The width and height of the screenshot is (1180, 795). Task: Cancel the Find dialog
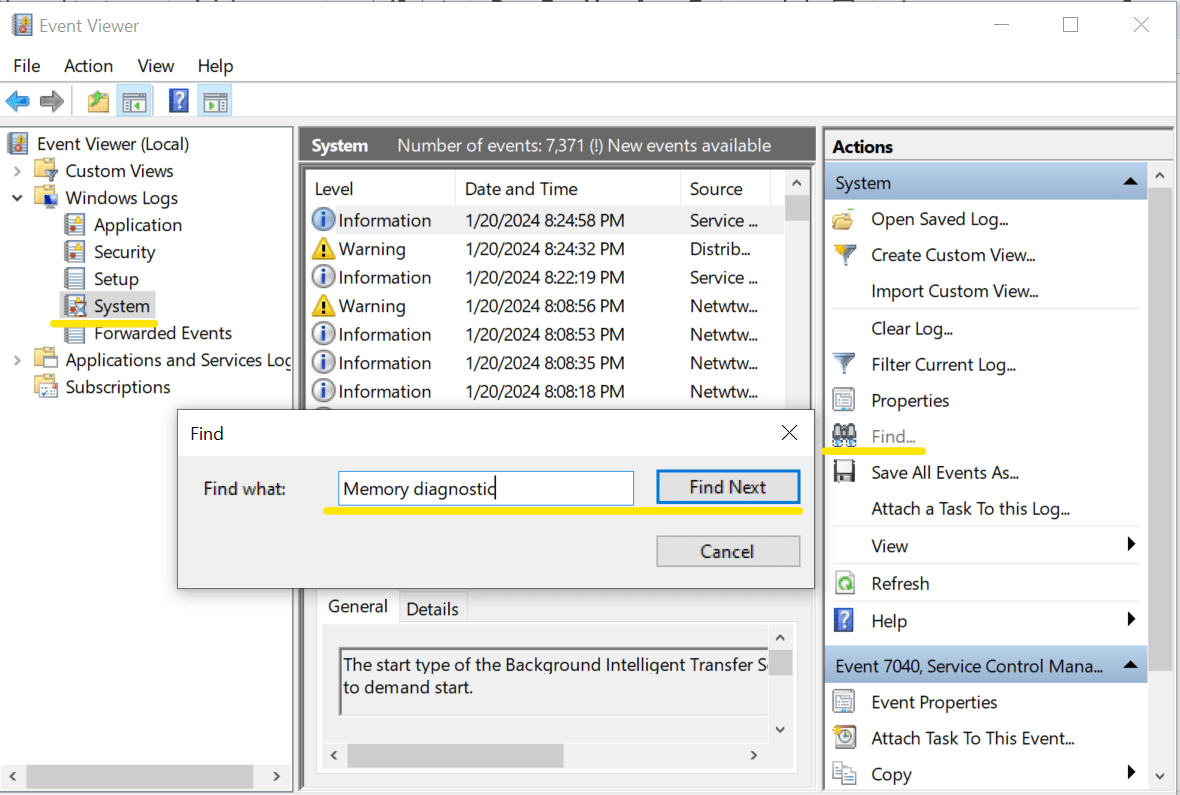[x=728, y=551]
